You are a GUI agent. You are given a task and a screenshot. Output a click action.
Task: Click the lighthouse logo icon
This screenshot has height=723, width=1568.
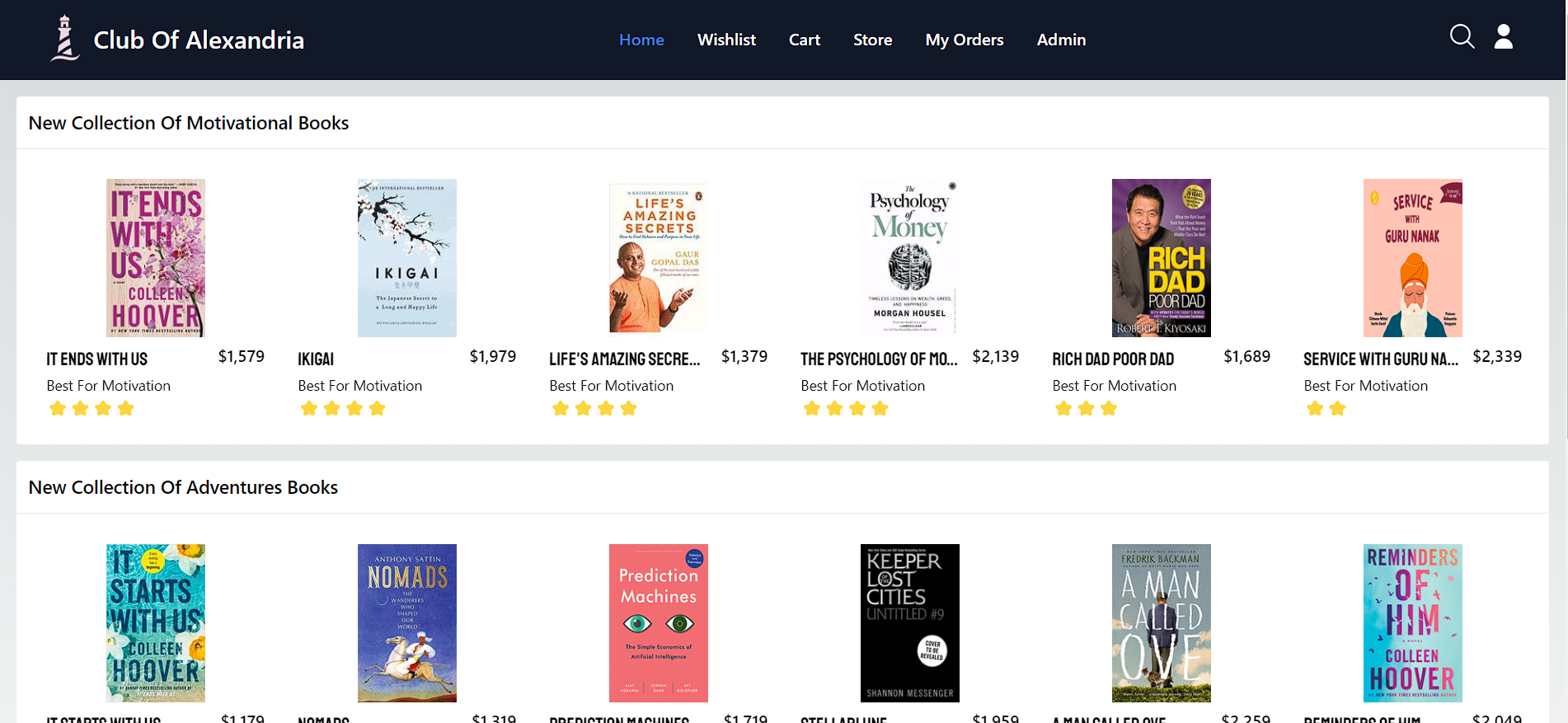pos(64,39)
